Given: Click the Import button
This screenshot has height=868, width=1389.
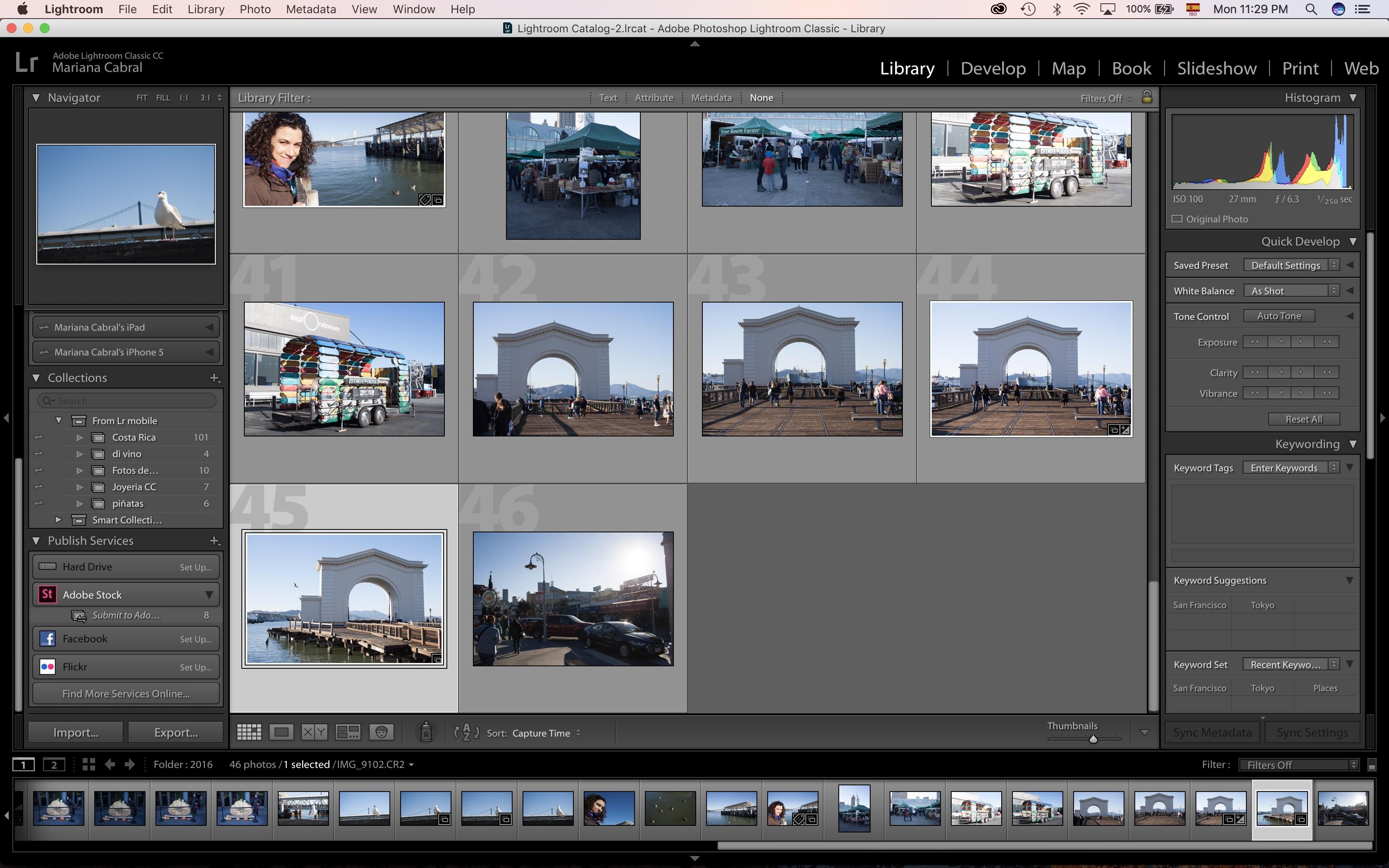Looking at the screenshot, I should click(x=76, y=732).
